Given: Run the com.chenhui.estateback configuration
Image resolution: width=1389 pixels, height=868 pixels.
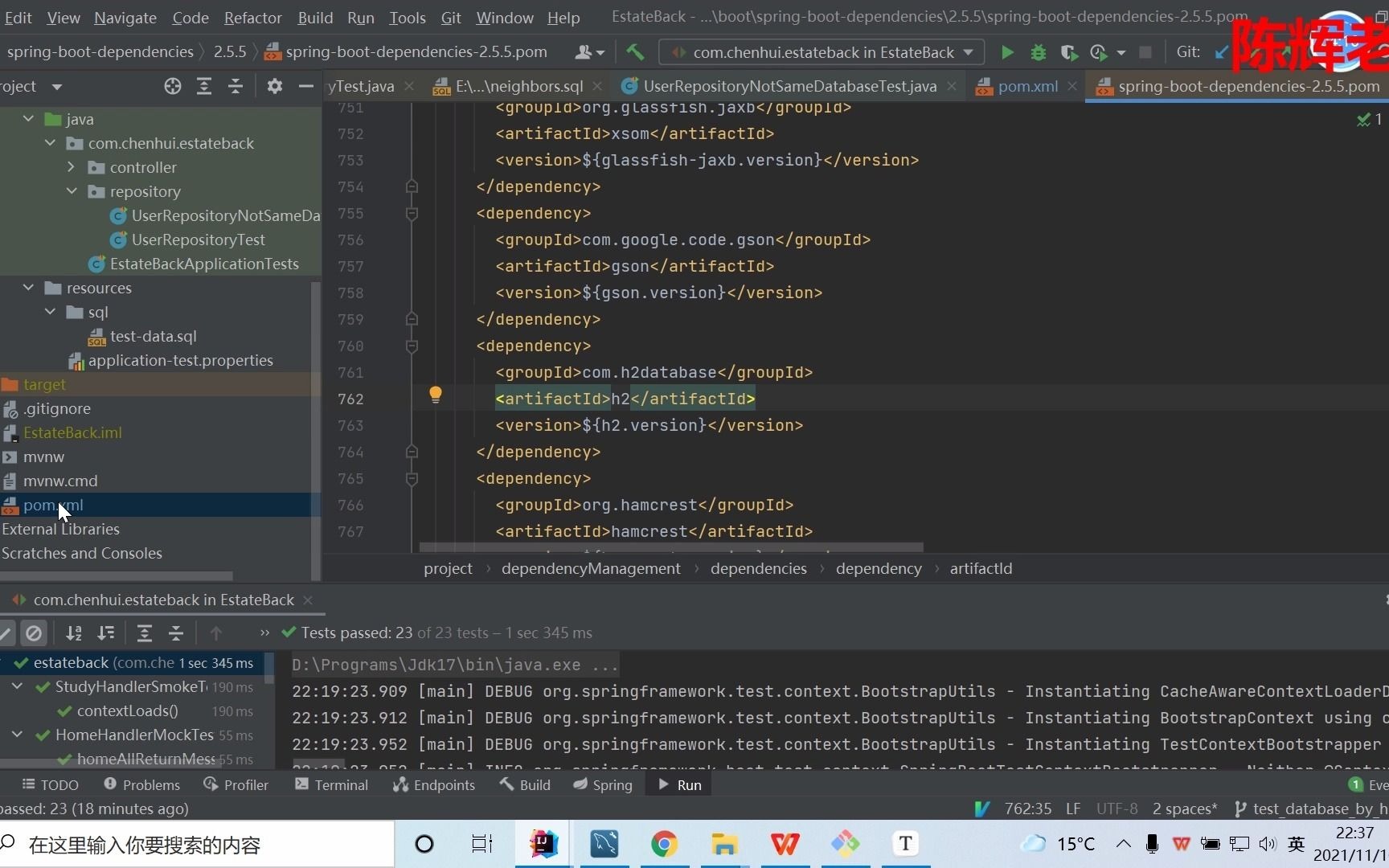Looking at the screenshot, I should pyautogui.click(x=1007, y=53).
